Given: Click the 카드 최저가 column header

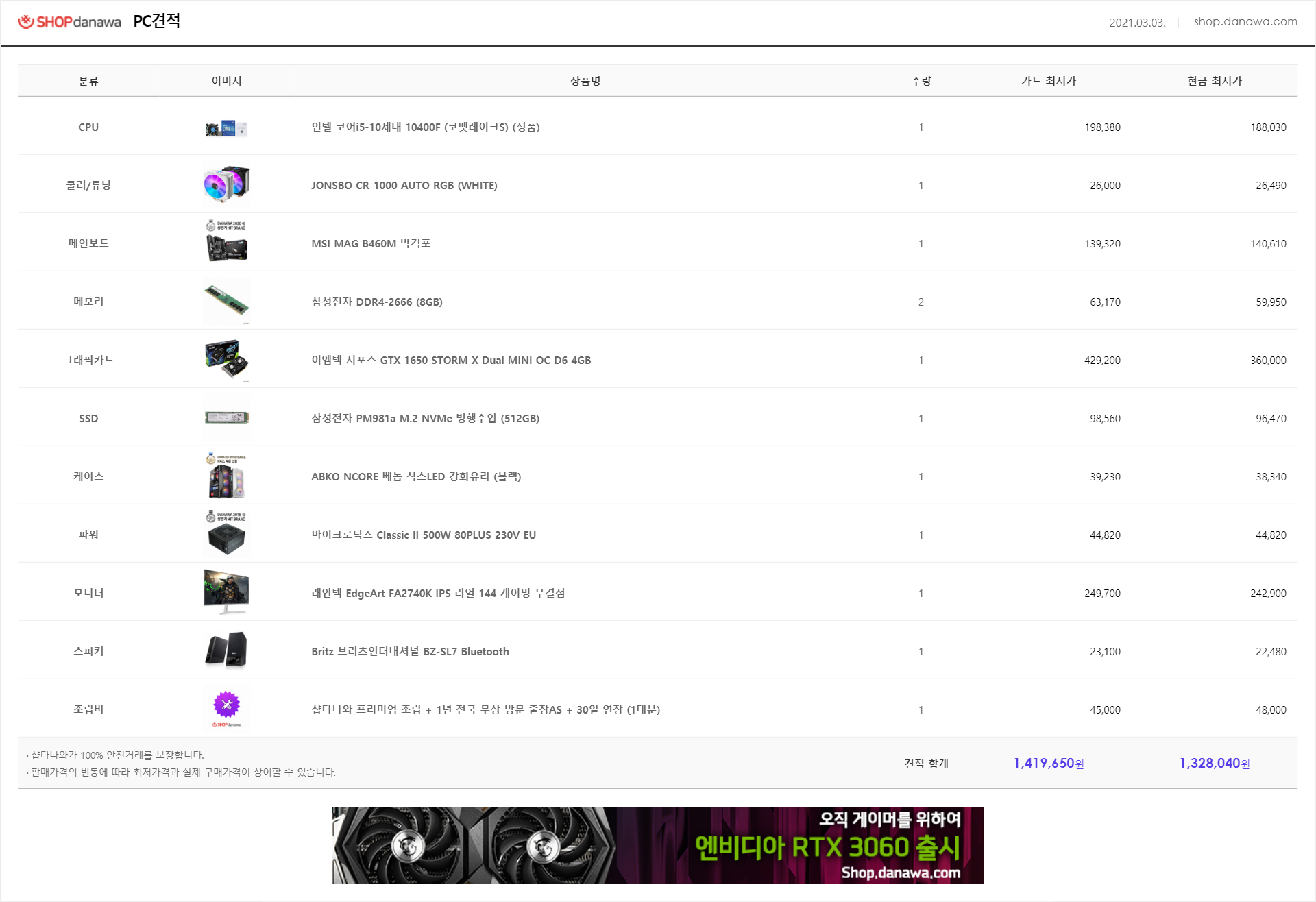Looking at the screenshot, I should tap(1049, 81).
